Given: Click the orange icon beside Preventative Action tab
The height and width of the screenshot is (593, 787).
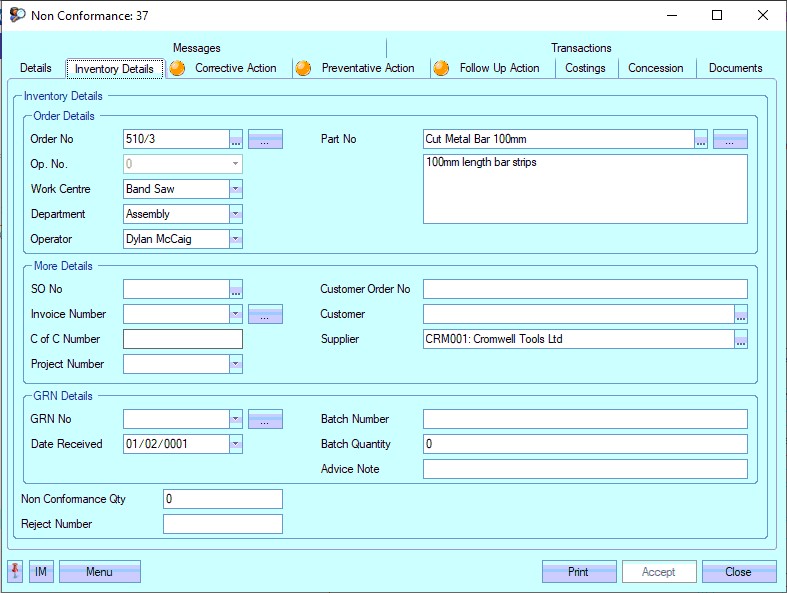Looking at the screenshot, I should click(x=303, y=68).
